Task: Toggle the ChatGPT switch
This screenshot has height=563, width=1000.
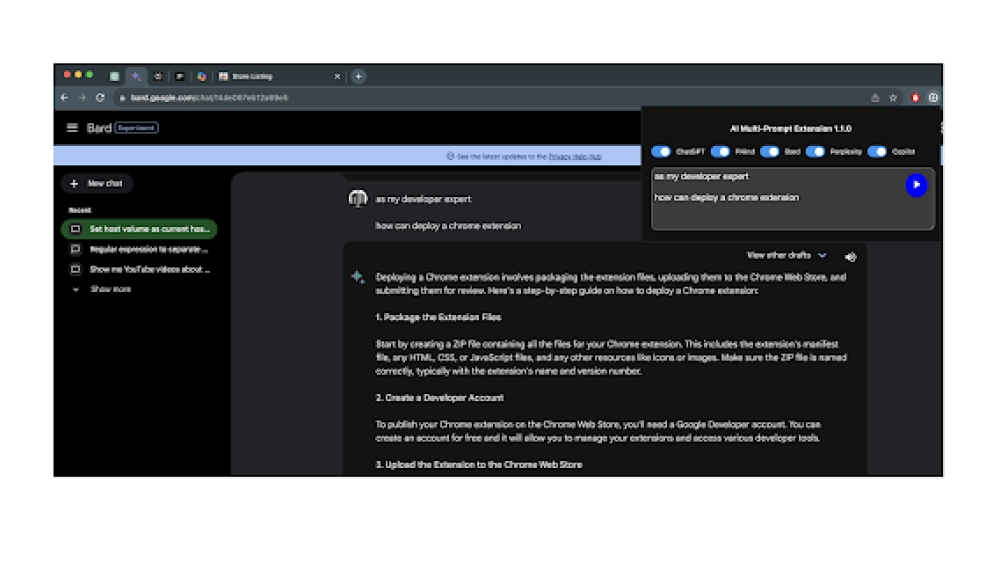Action: pos(661,152)
